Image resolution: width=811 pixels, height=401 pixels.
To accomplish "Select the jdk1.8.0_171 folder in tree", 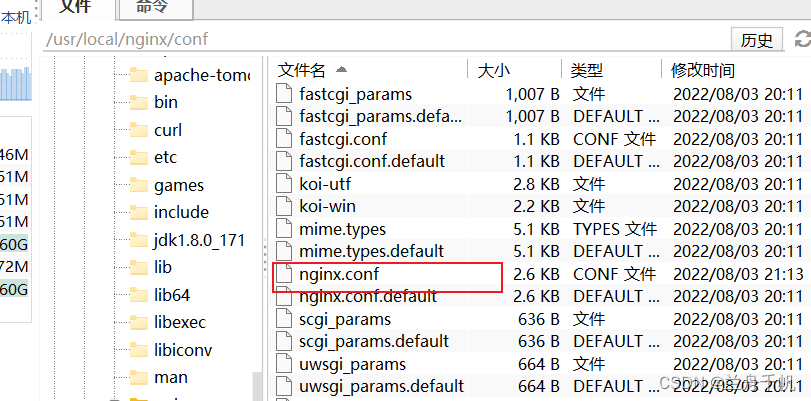I will click(x=199, y=240).
